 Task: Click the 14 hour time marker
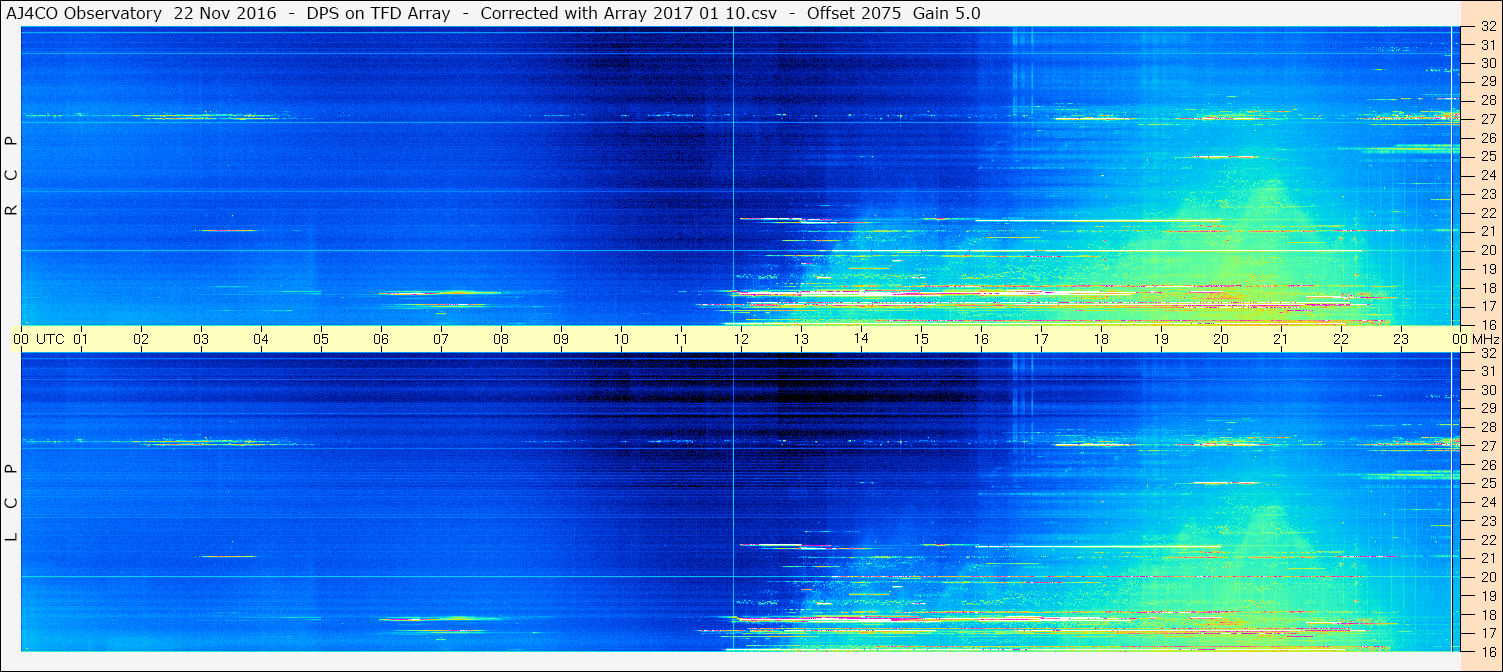tap(861, 339)
